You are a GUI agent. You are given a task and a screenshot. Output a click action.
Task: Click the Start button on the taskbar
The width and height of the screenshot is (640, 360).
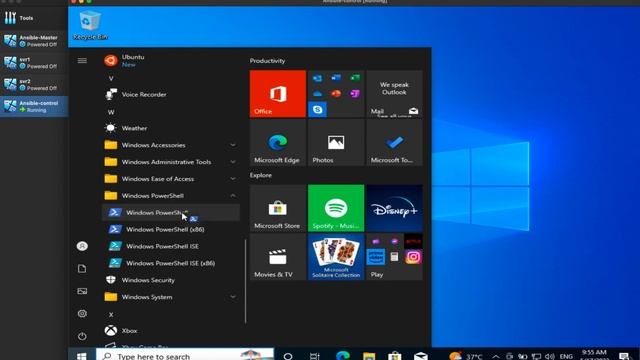82,356
